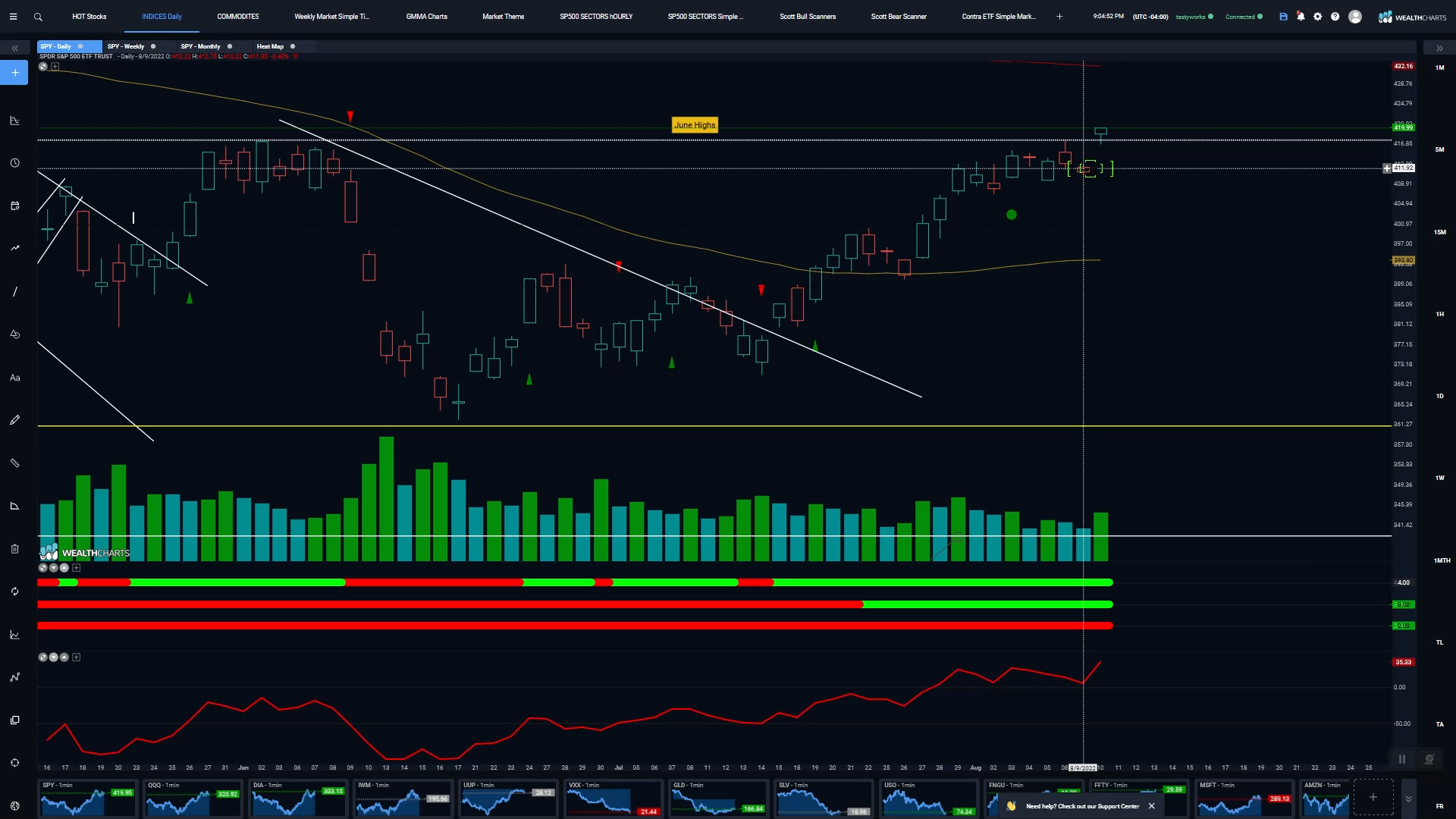Save the workspace with floppy disk icon
Image resolution: width=1456 pixels, height=819 pixels.
pos(1283,16)
